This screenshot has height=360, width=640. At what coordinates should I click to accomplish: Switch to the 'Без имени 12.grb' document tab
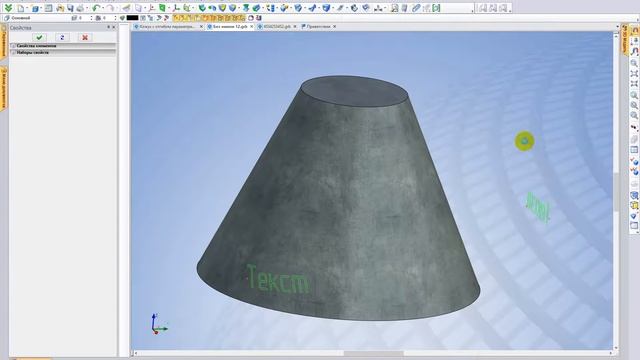[230, 27]
